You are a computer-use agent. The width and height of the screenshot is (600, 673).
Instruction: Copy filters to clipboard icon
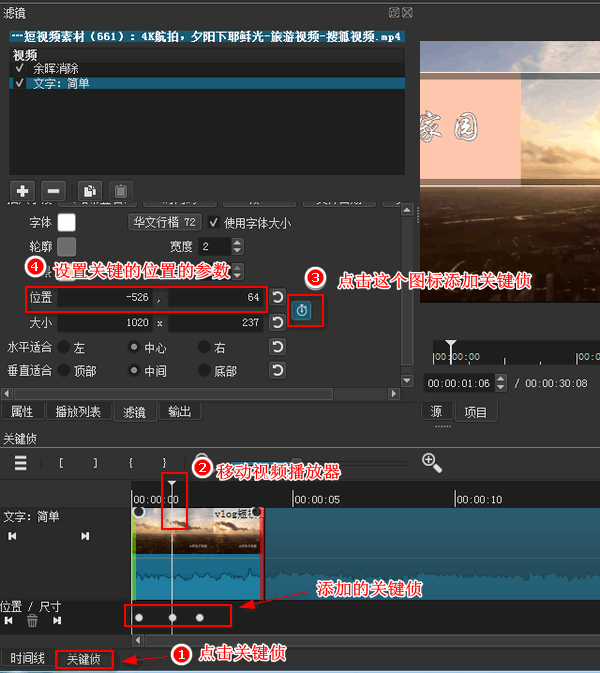[90, 191]
